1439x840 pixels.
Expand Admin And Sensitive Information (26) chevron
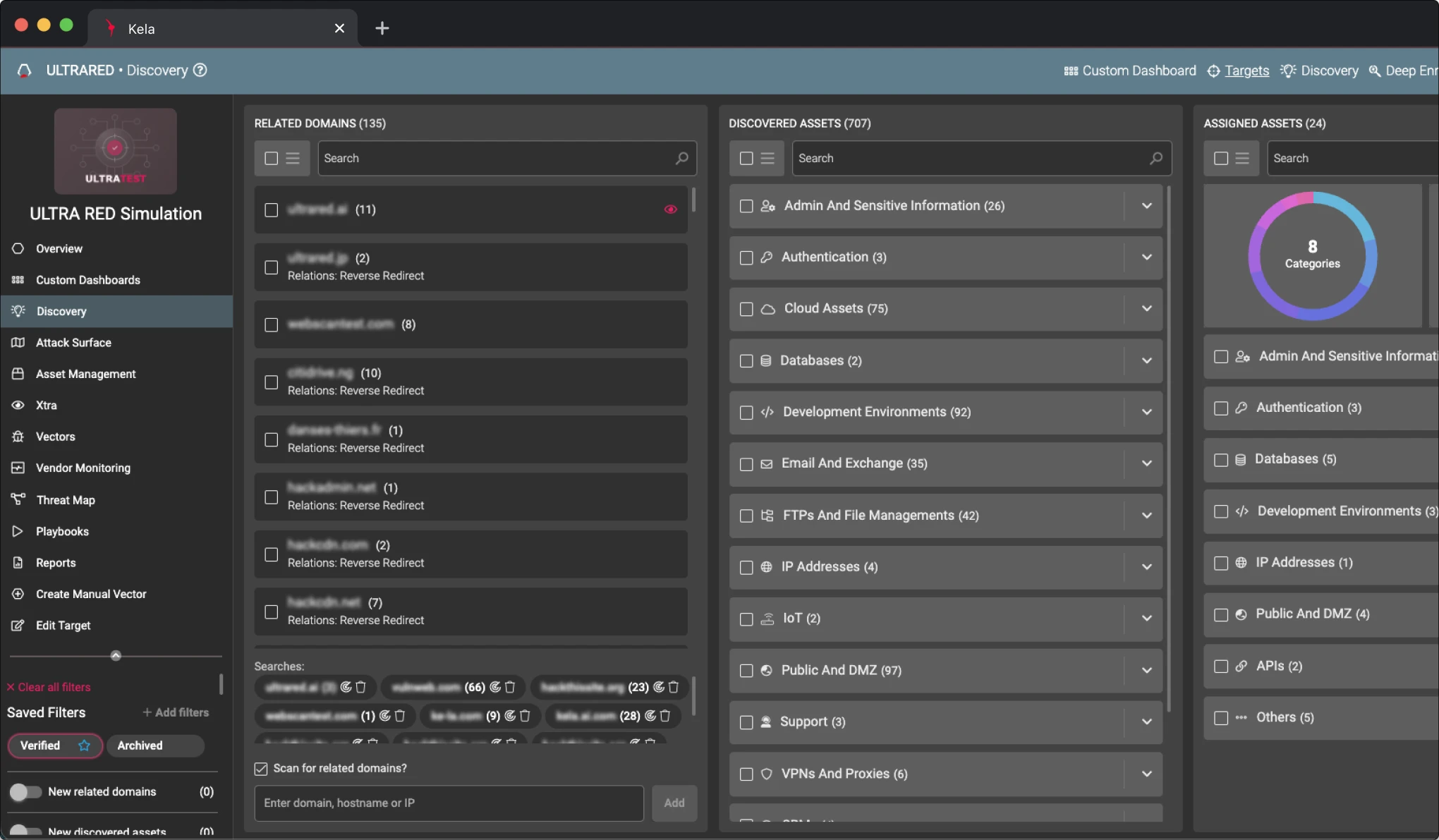pos(1147,206)
